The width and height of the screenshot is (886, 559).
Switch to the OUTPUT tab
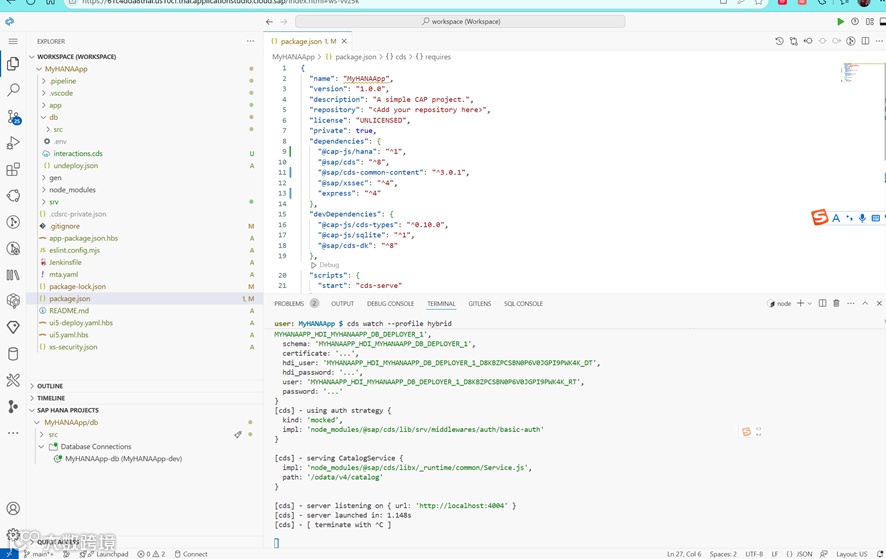[x=342, y=304]
